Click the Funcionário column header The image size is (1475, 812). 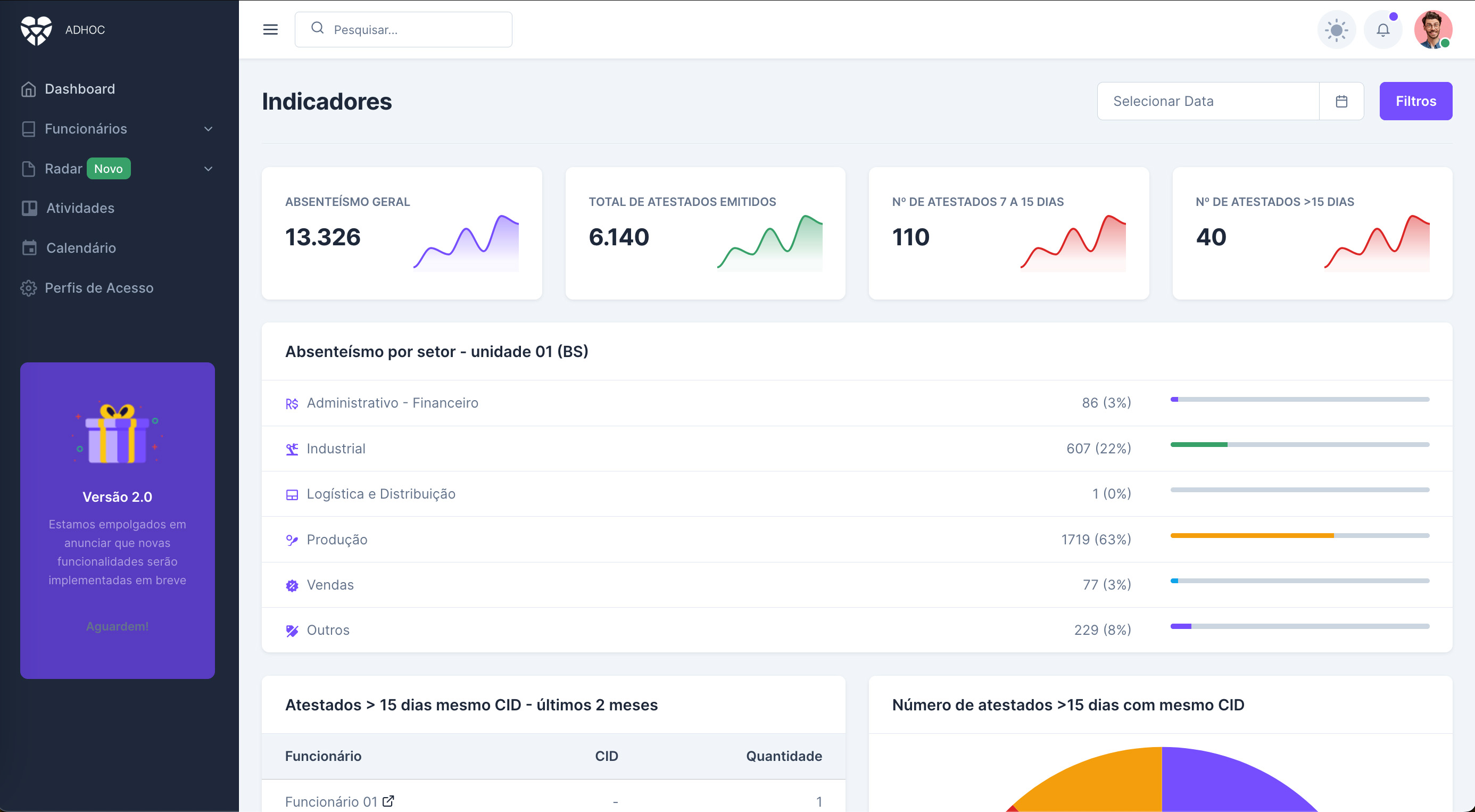pos(323,756)
